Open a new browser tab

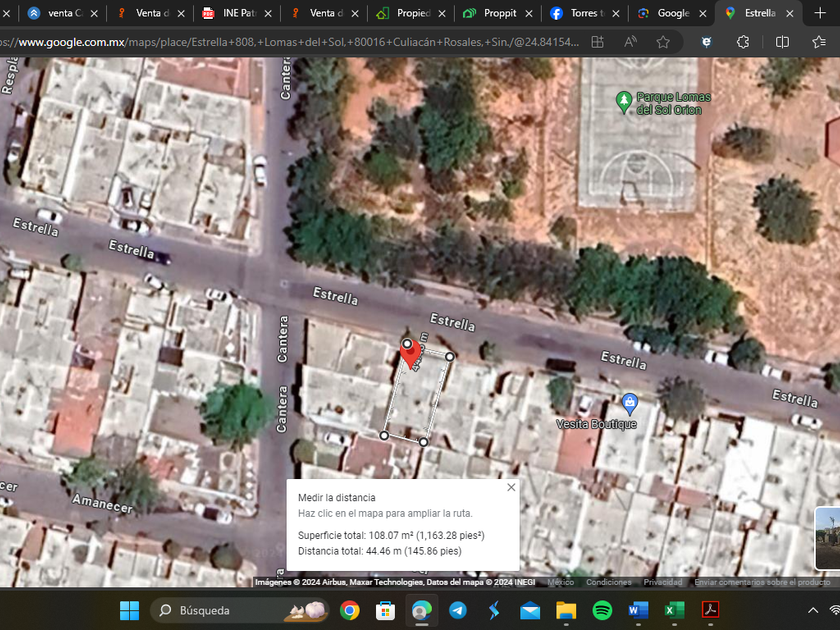(x=820, y=13)
